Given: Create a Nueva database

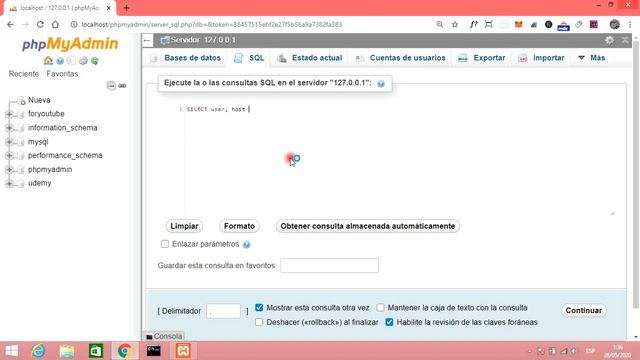Looking at the screenshot, I should coord(39,100).
